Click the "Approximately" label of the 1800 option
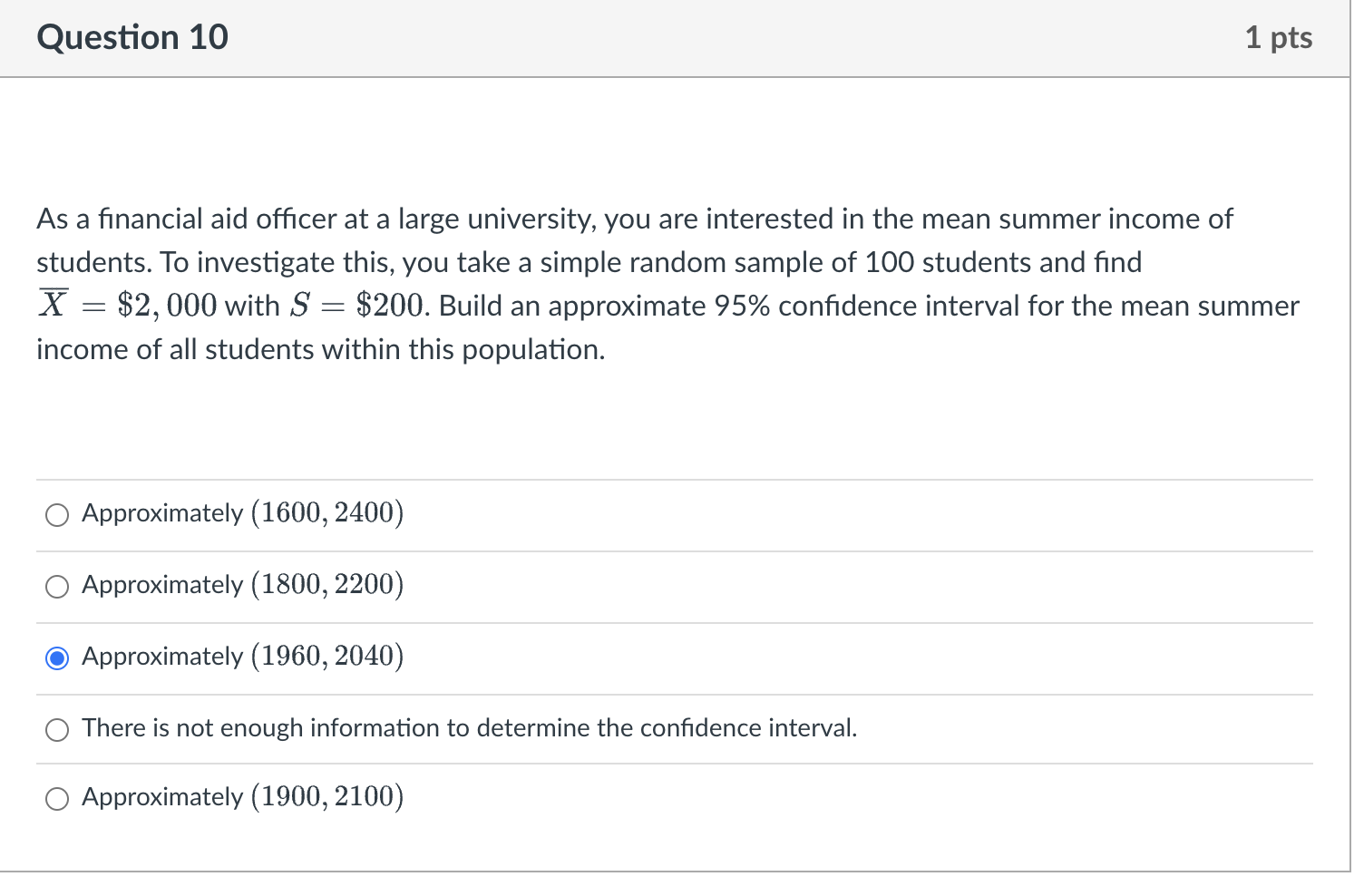This screenshot has width=1364, height=896. click(162, 585)
